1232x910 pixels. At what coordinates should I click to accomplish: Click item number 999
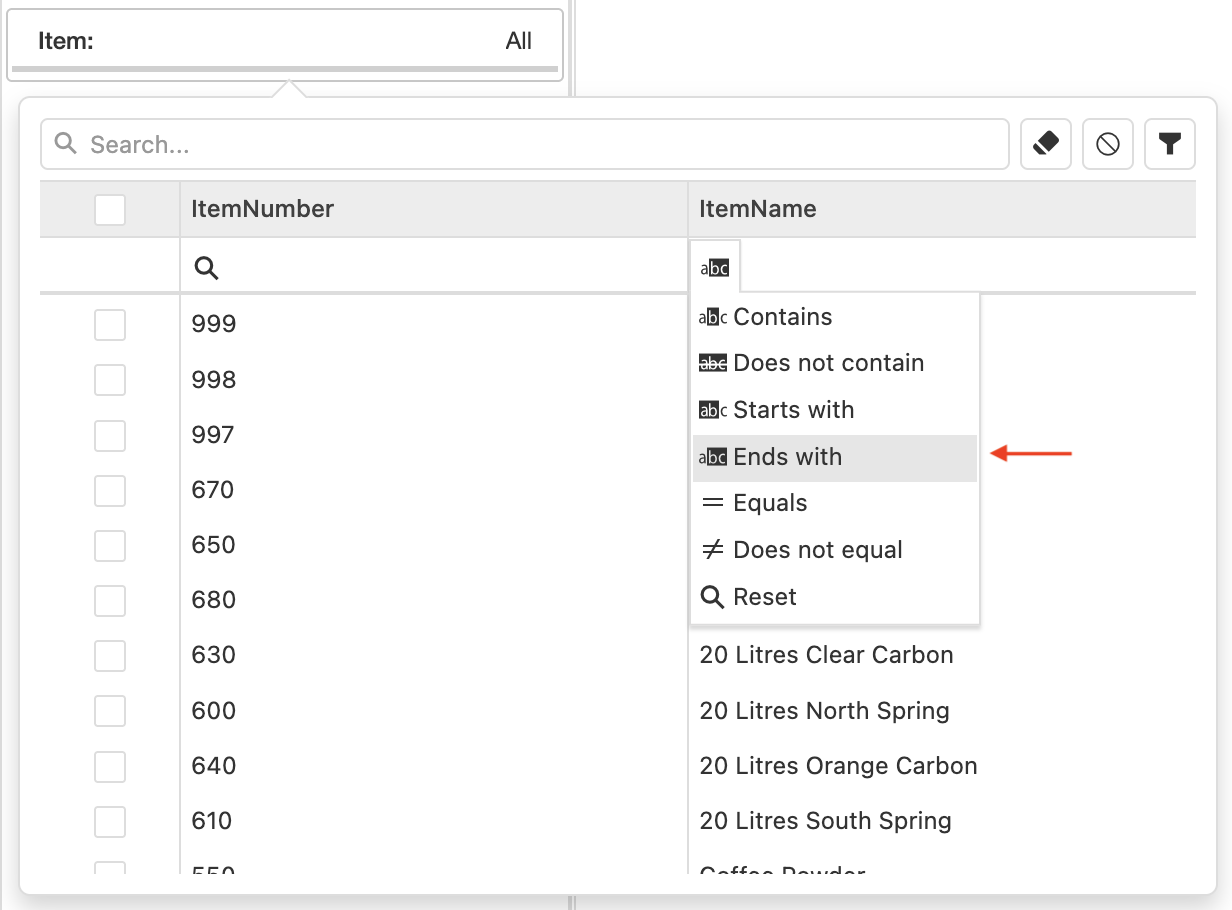[x=214, y=324]
